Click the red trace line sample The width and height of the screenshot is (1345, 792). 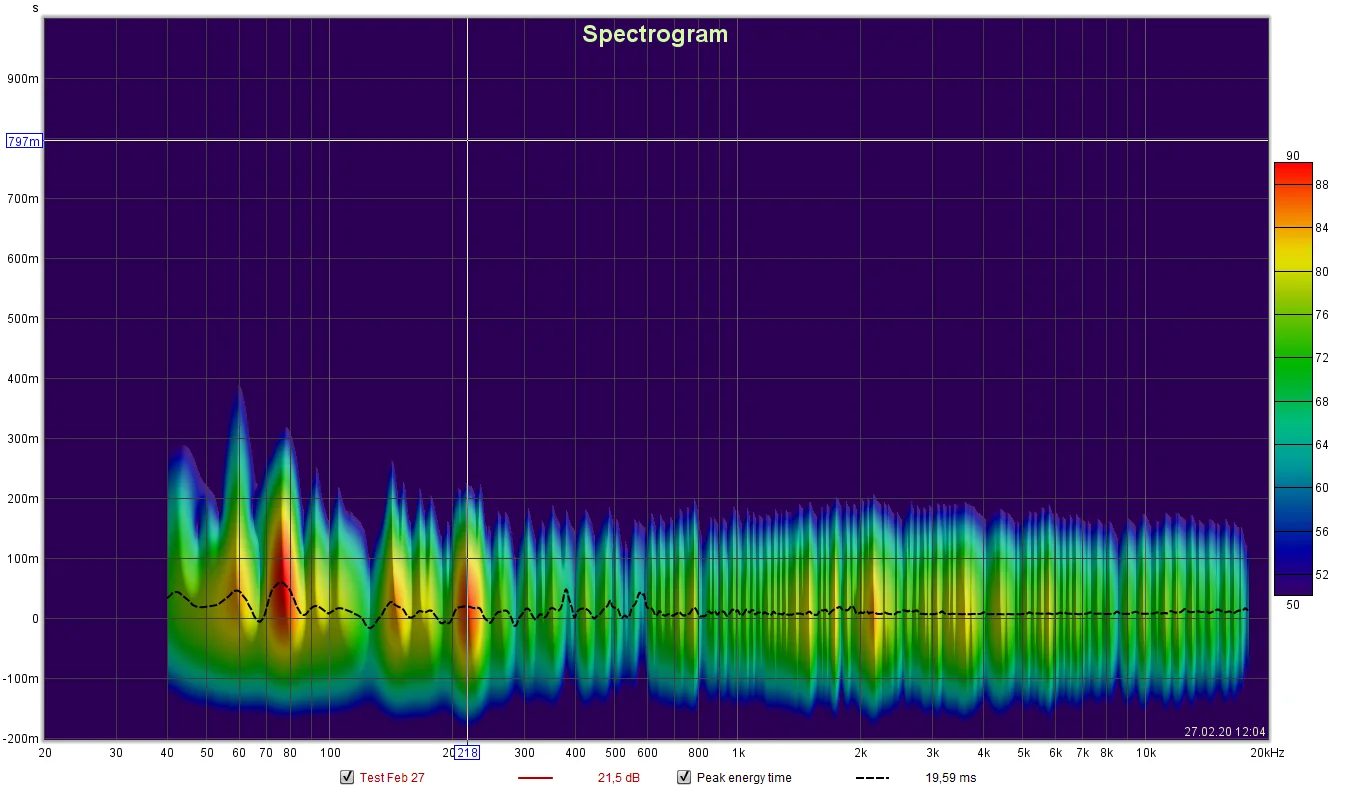535,778
